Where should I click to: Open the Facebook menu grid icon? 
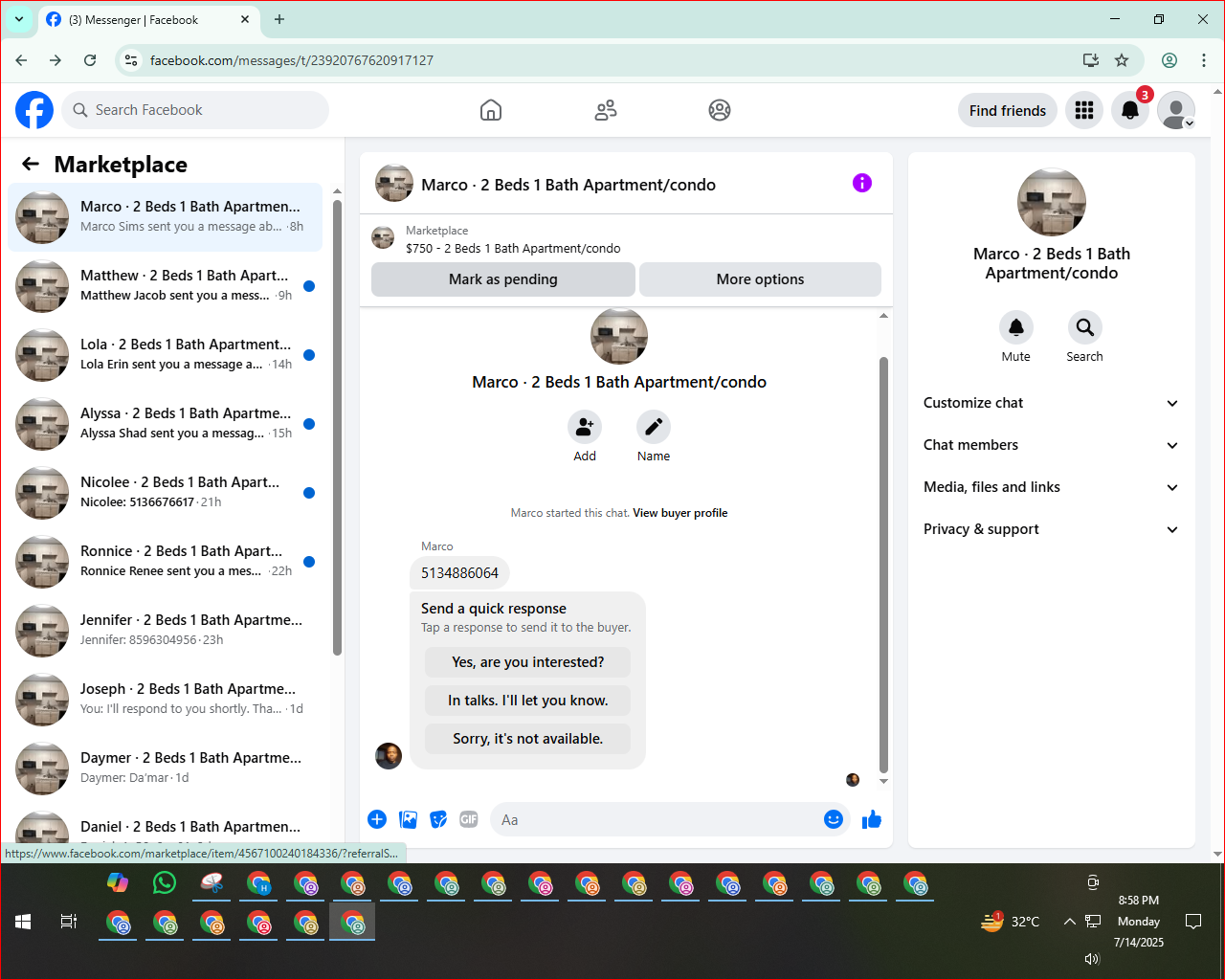pos(1084,110)
